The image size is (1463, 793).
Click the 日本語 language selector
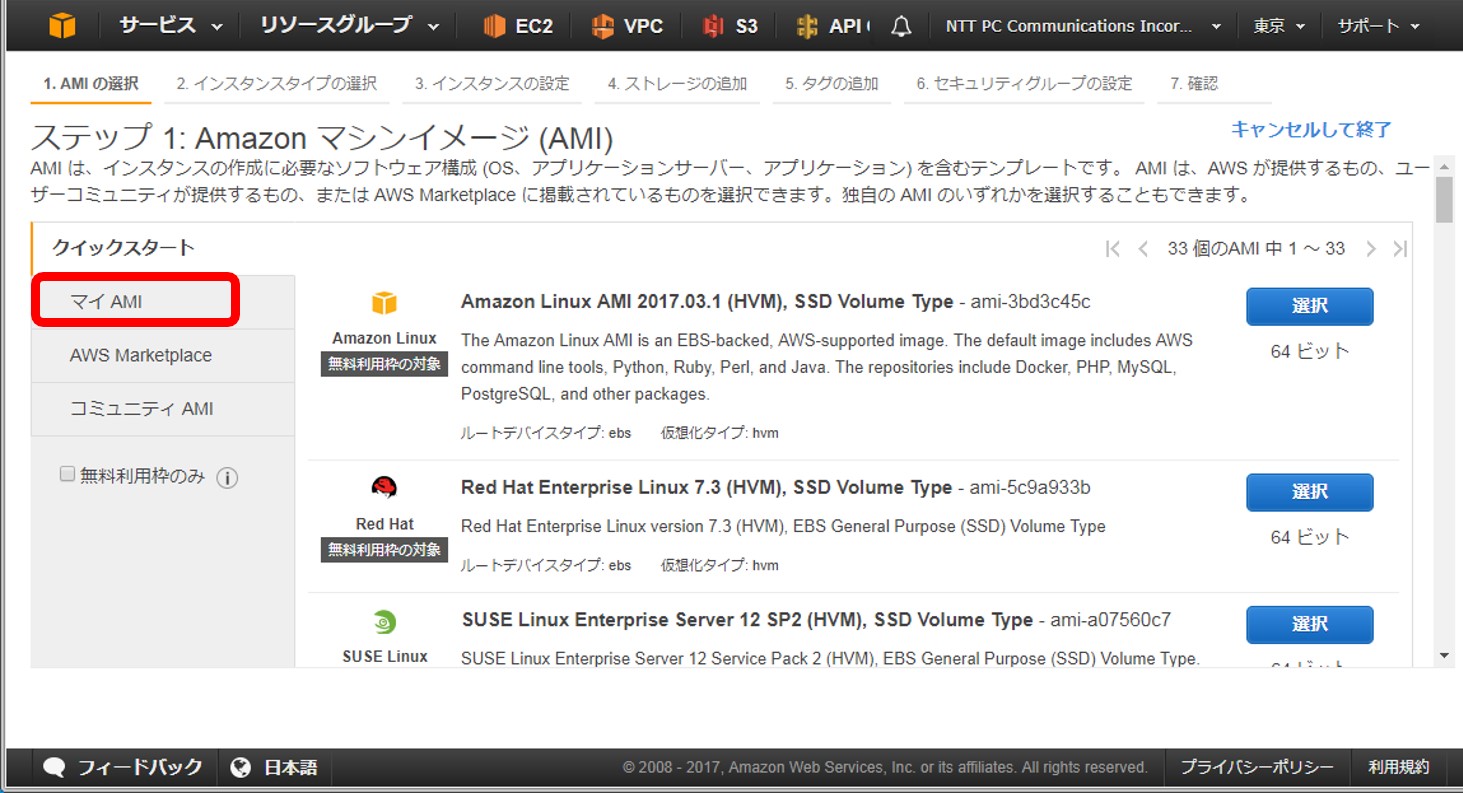[273, 768]
